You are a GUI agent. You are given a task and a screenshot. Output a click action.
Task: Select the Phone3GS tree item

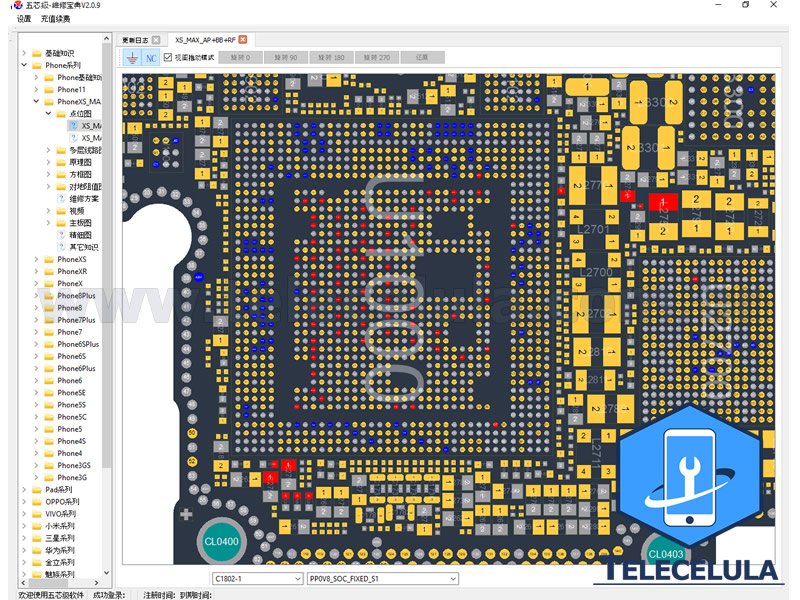click(x=74, y=465)
